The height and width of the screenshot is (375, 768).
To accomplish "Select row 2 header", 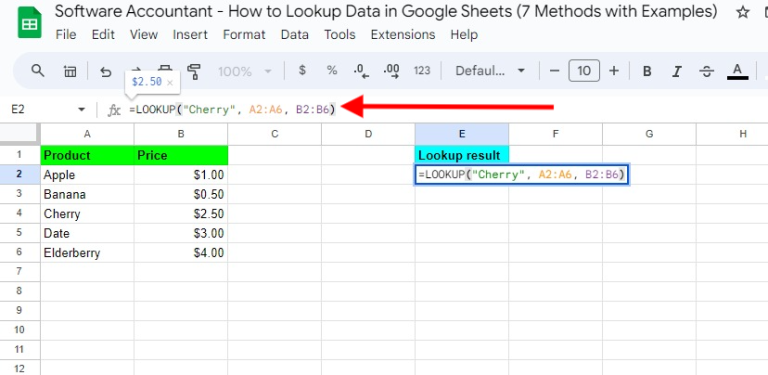I will click(20, 175).
